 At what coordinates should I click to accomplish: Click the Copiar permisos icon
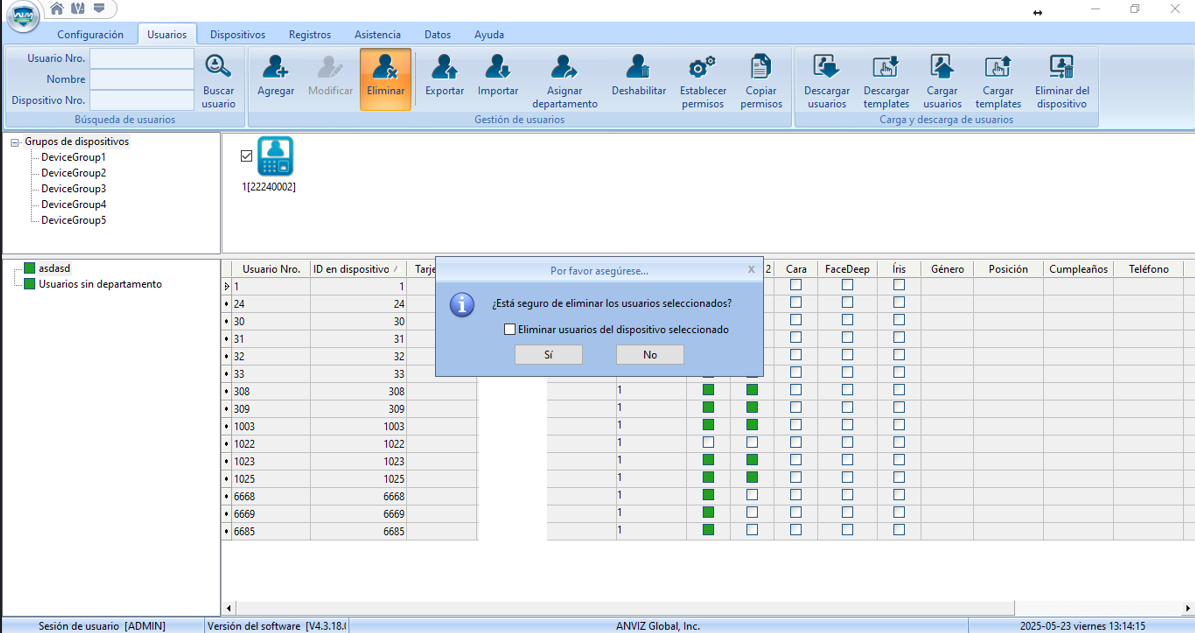pyautogui.click(x=761, y=67)
